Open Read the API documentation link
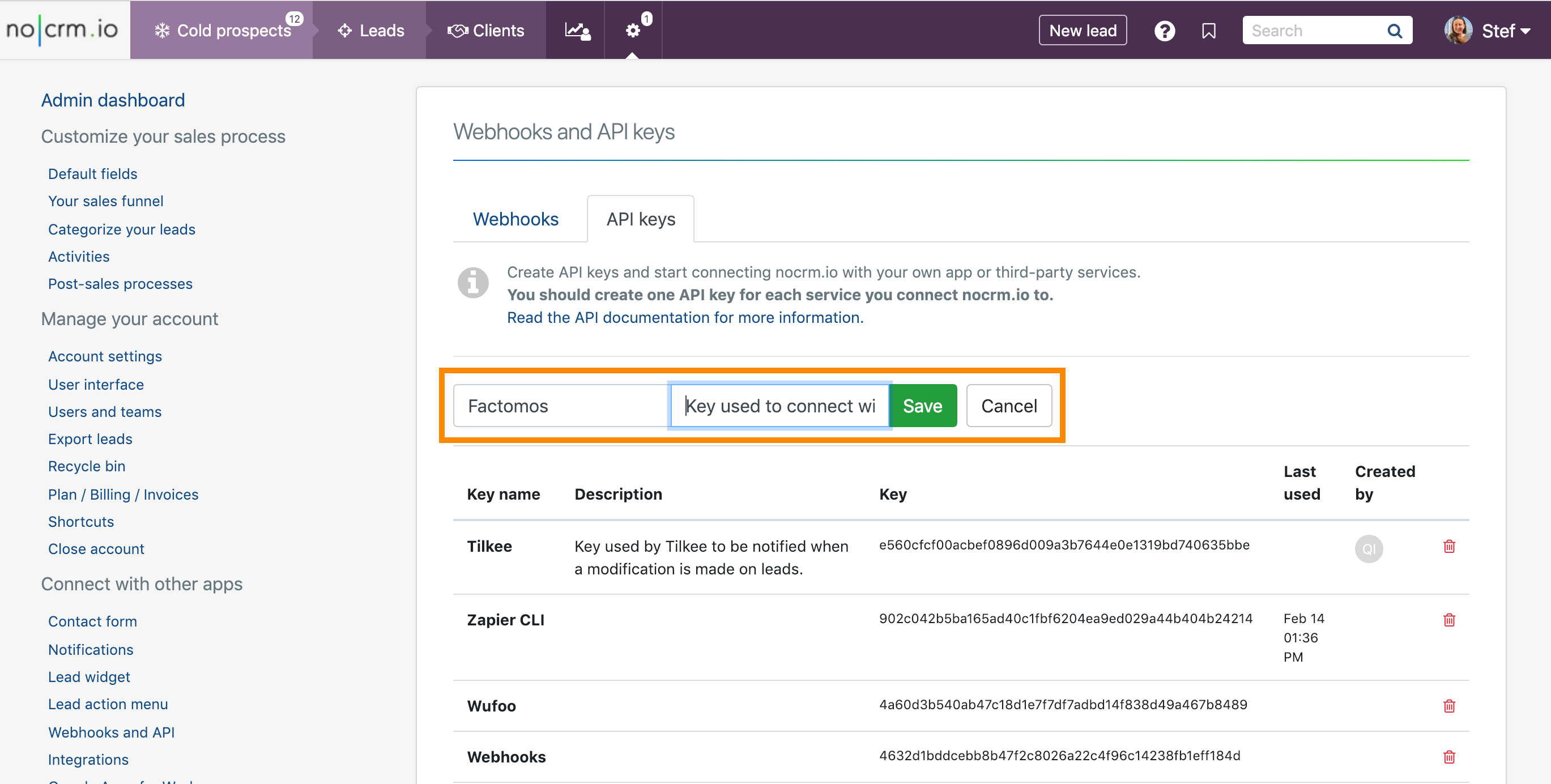 tap(685, 317)
